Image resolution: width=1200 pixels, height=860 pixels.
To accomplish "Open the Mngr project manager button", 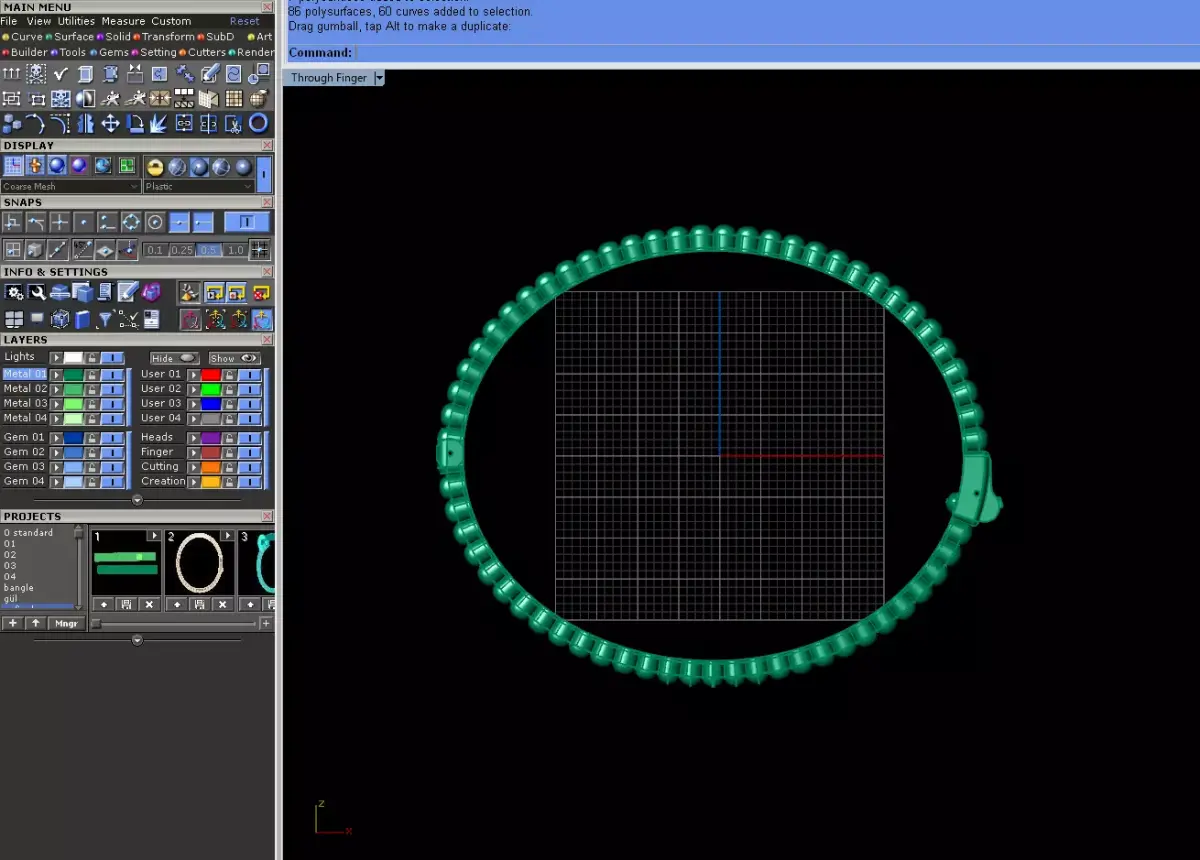I will pyautogui.click(x=64, y=623).
